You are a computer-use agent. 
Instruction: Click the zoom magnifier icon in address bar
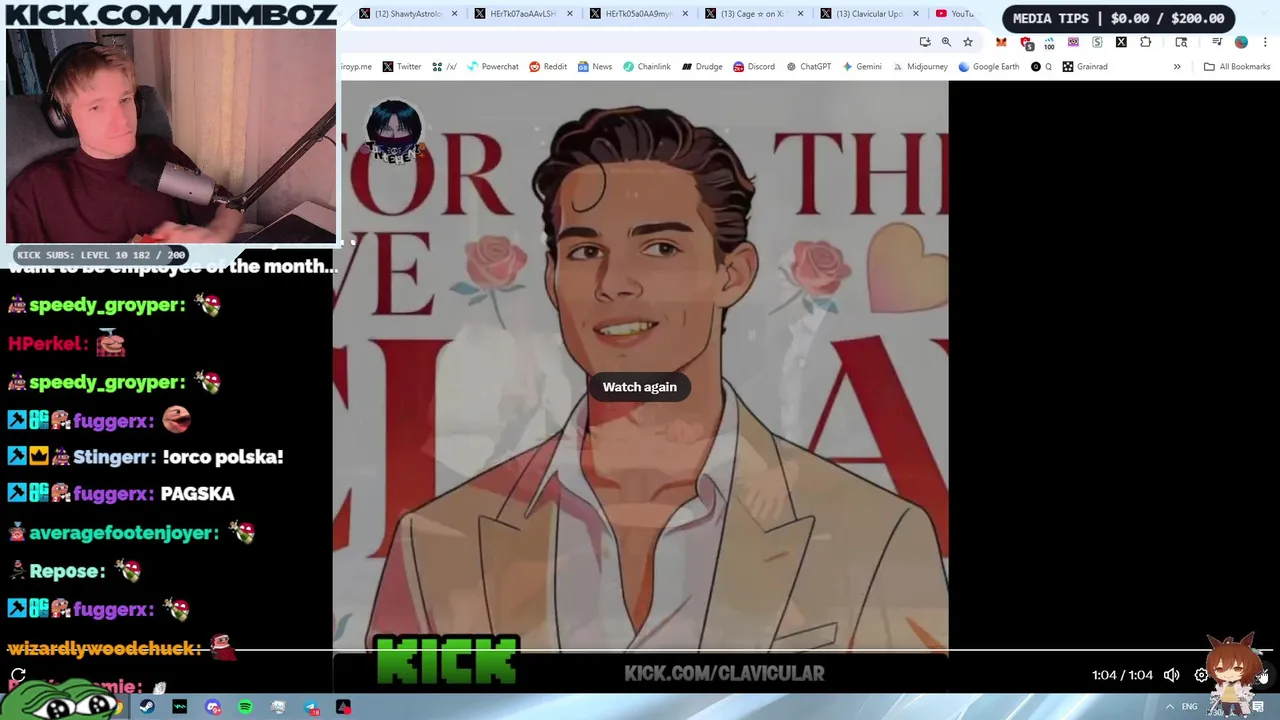946,42
